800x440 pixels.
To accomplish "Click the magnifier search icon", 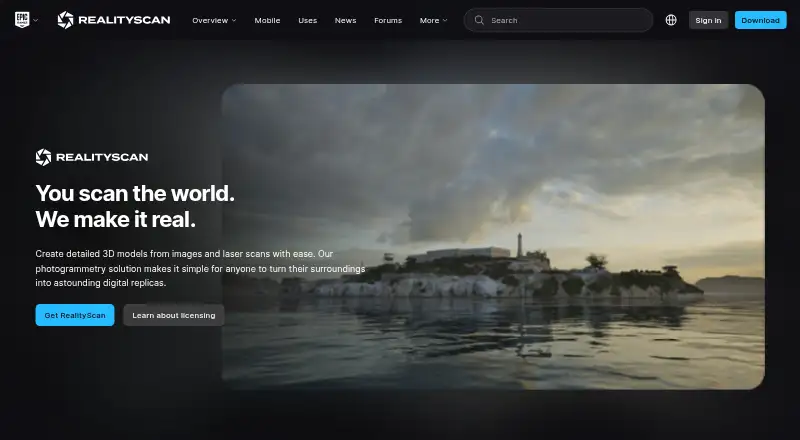I will [479, 20].
